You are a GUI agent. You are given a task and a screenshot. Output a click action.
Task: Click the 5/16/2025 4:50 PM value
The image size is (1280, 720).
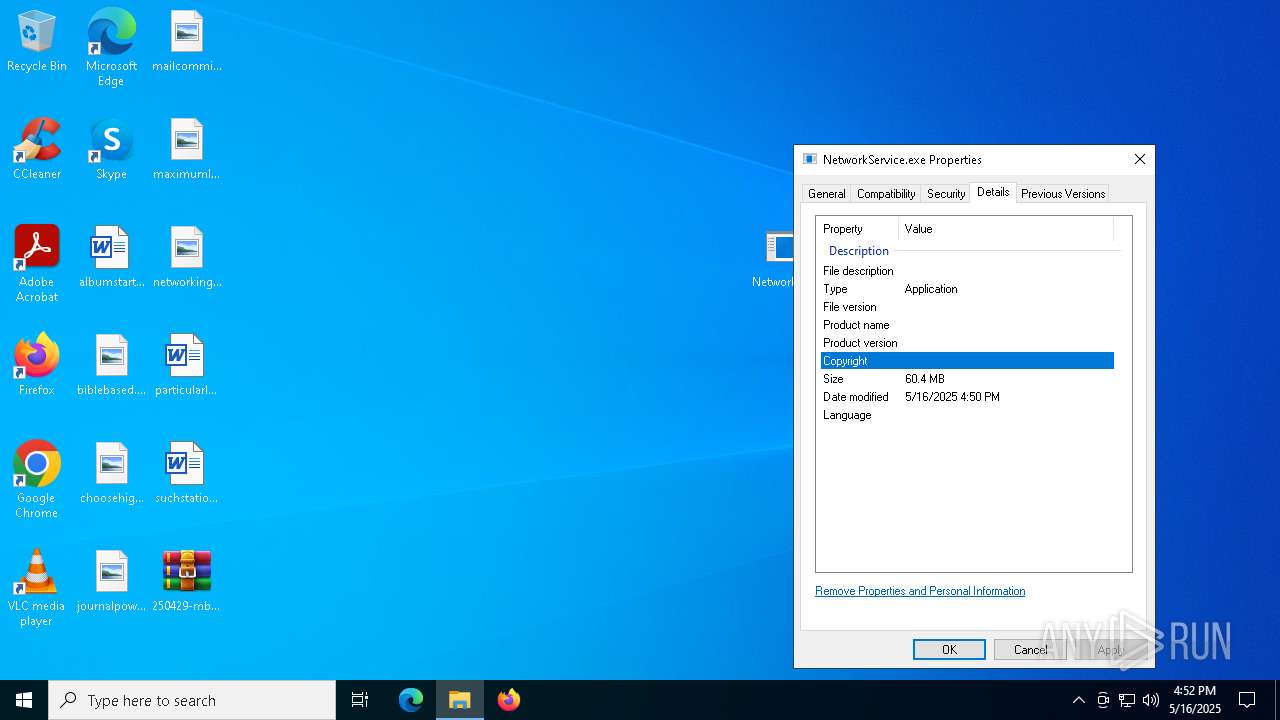952,397
